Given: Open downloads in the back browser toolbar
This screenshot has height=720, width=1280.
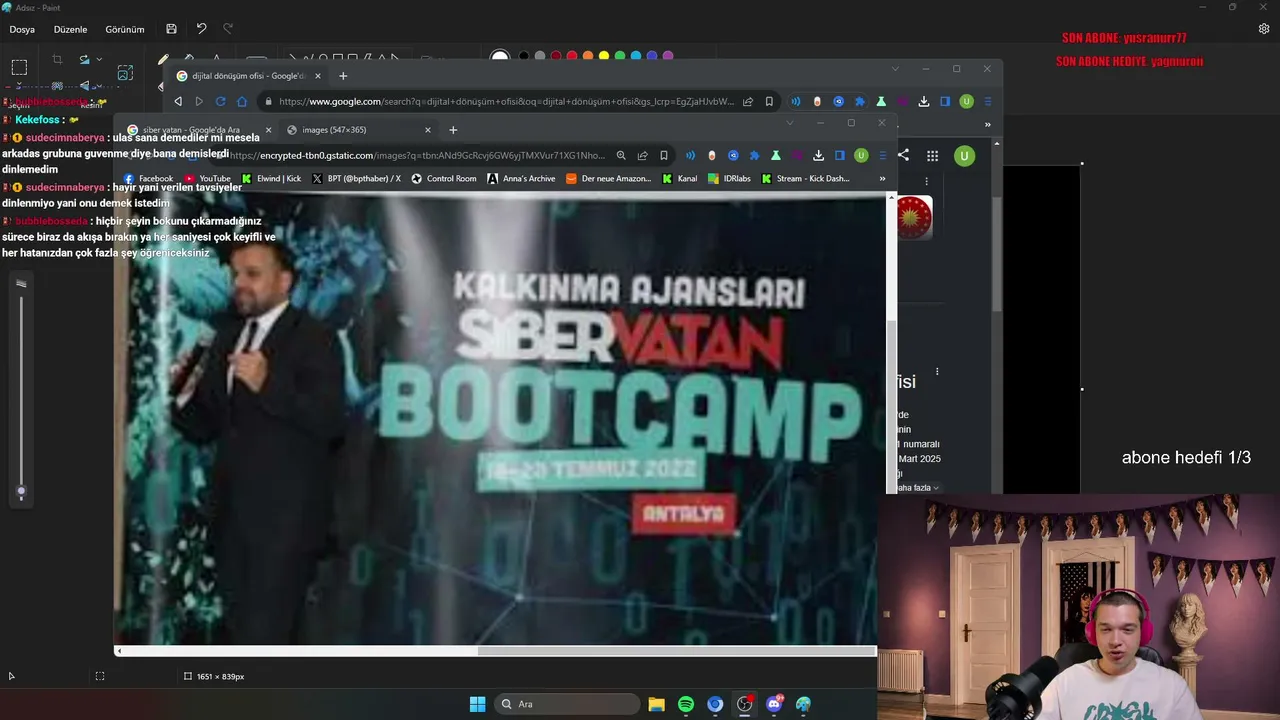Looking at the screenshot, I should point(924,101).
